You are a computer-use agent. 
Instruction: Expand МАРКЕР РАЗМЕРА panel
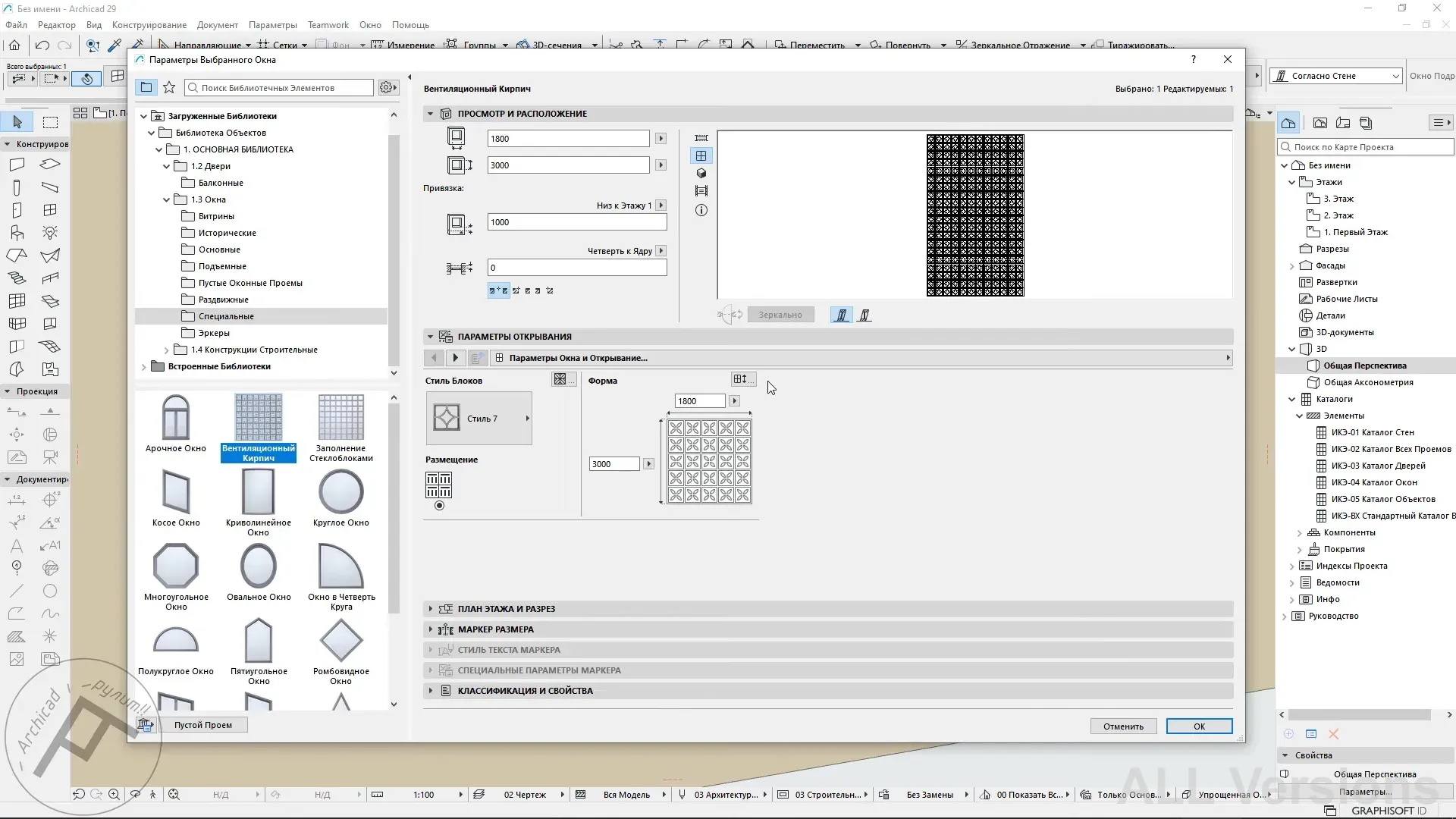(x=828, y=629)
